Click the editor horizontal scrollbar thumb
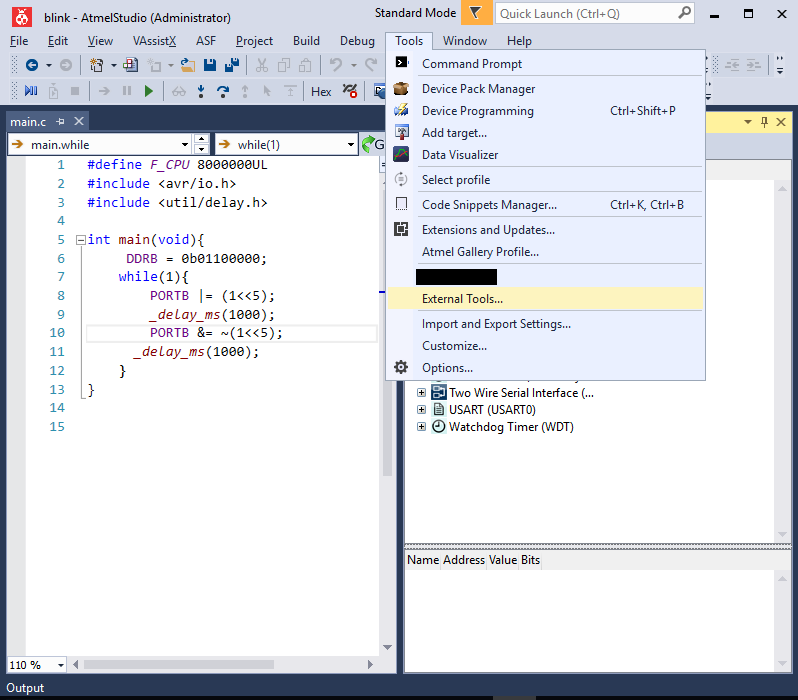The image size is (798, 700). (179, 664)
